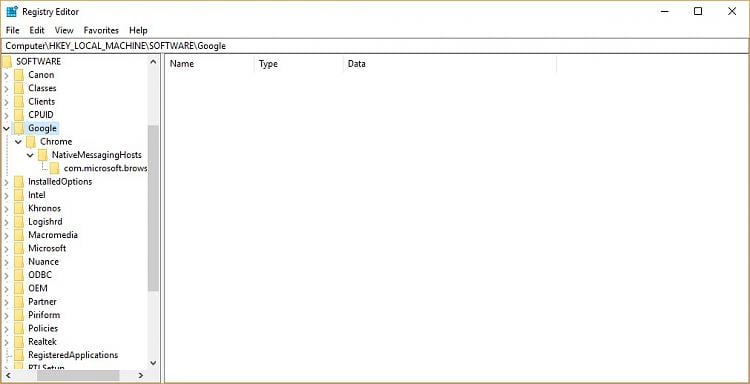This screenshot has height=384, width=750.
Task: Open the Favorites menu
Action: coord(101,30)
